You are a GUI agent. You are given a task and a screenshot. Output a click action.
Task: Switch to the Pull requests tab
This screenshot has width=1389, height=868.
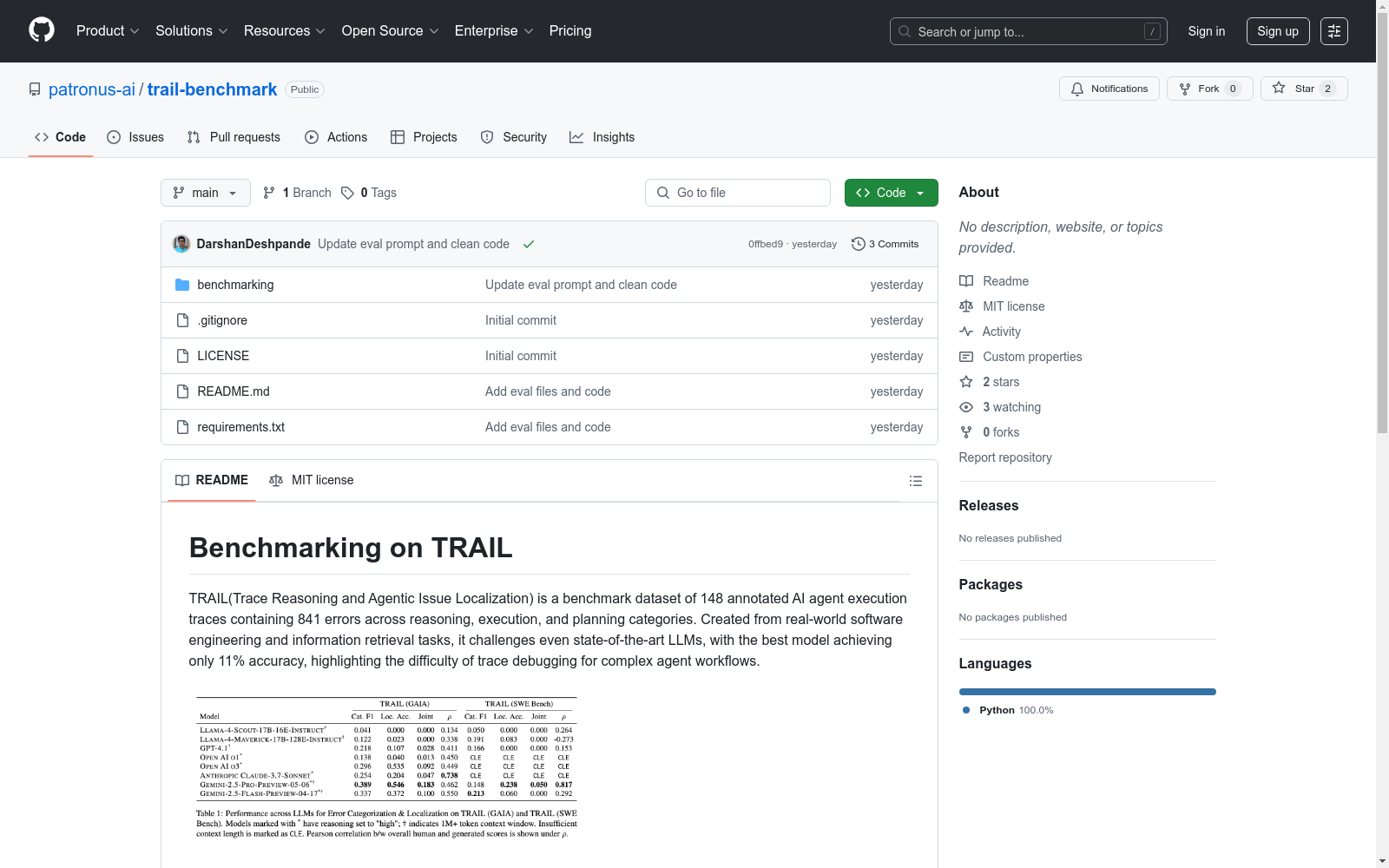click(x=234, y=137)
